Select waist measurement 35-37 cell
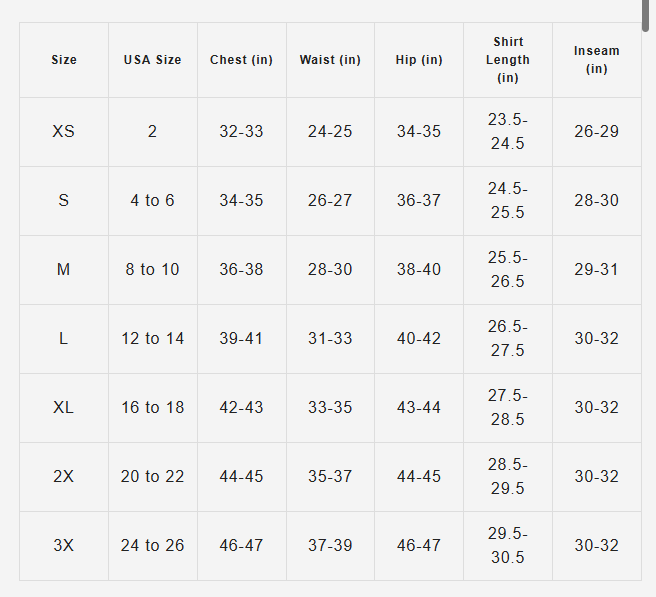Viewport: 656px width, 597px height. pyautogui.click(x=330, y=477)
